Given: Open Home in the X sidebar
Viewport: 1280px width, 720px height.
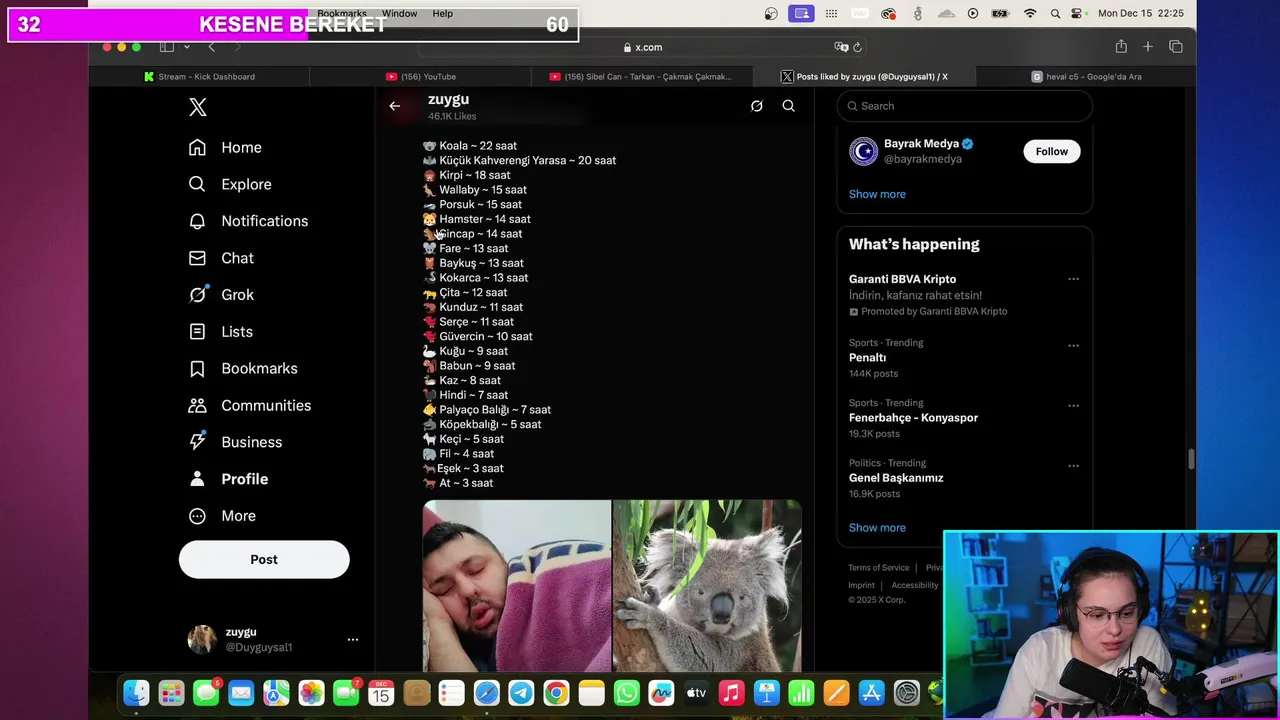Looking at the screenshot, I should pos(225,147).
